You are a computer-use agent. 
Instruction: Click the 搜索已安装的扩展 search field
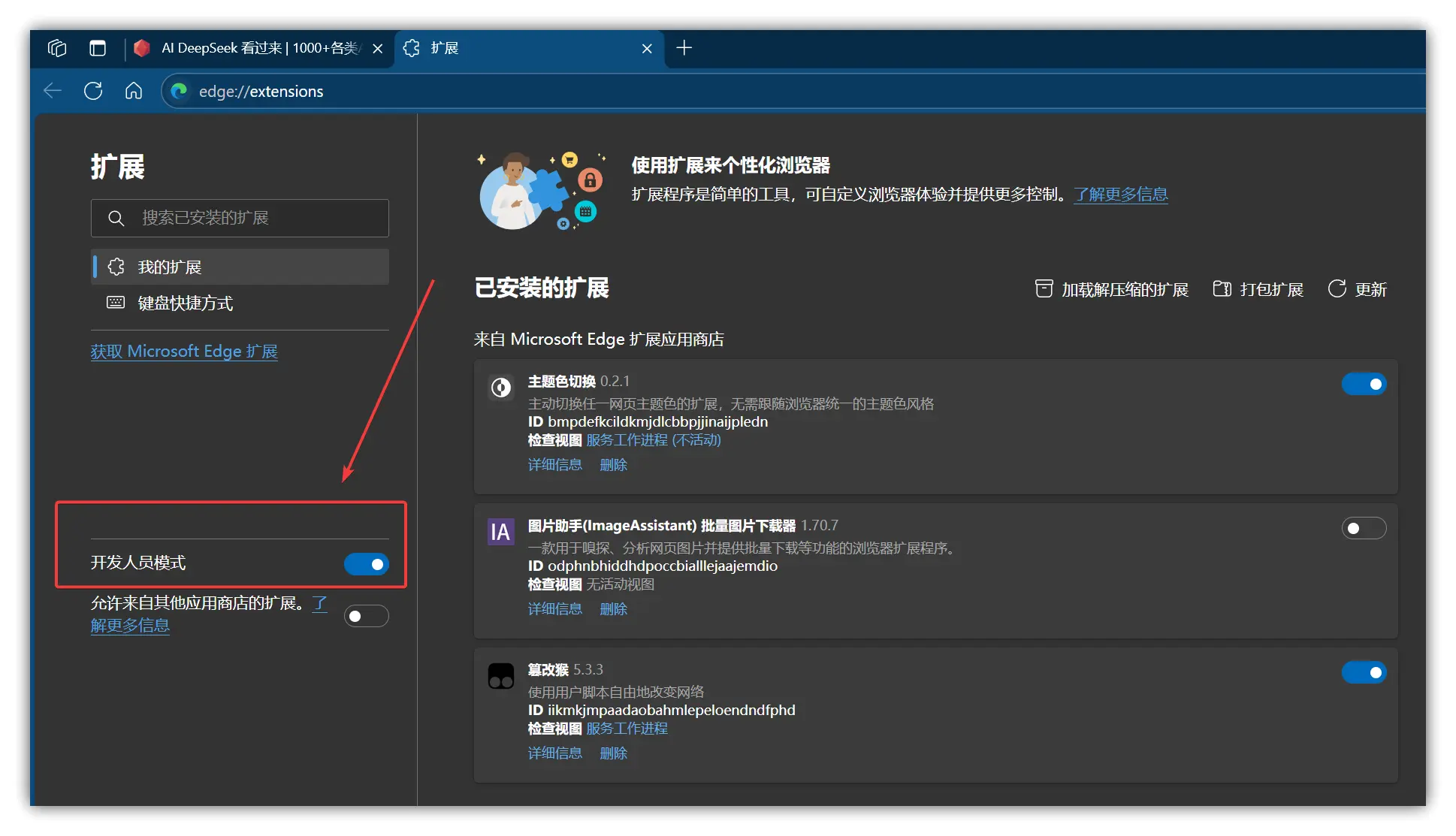tap(240, 218)
